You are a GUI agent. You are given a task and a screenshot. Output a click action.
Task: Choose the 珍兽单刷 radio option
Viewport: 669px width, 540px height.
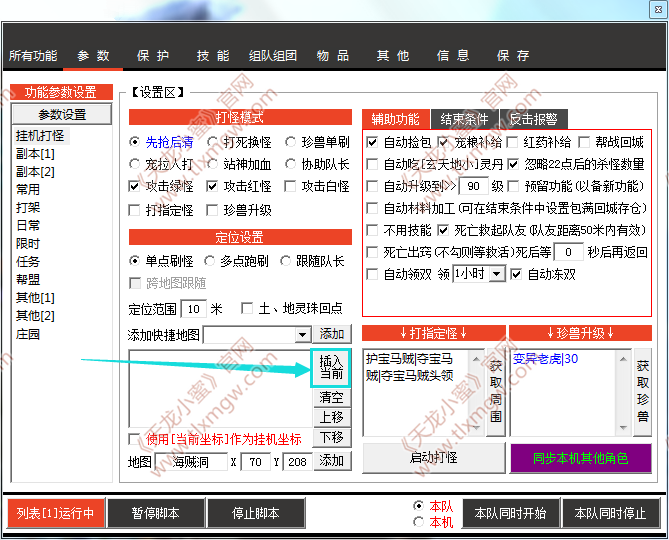[290, 142]
